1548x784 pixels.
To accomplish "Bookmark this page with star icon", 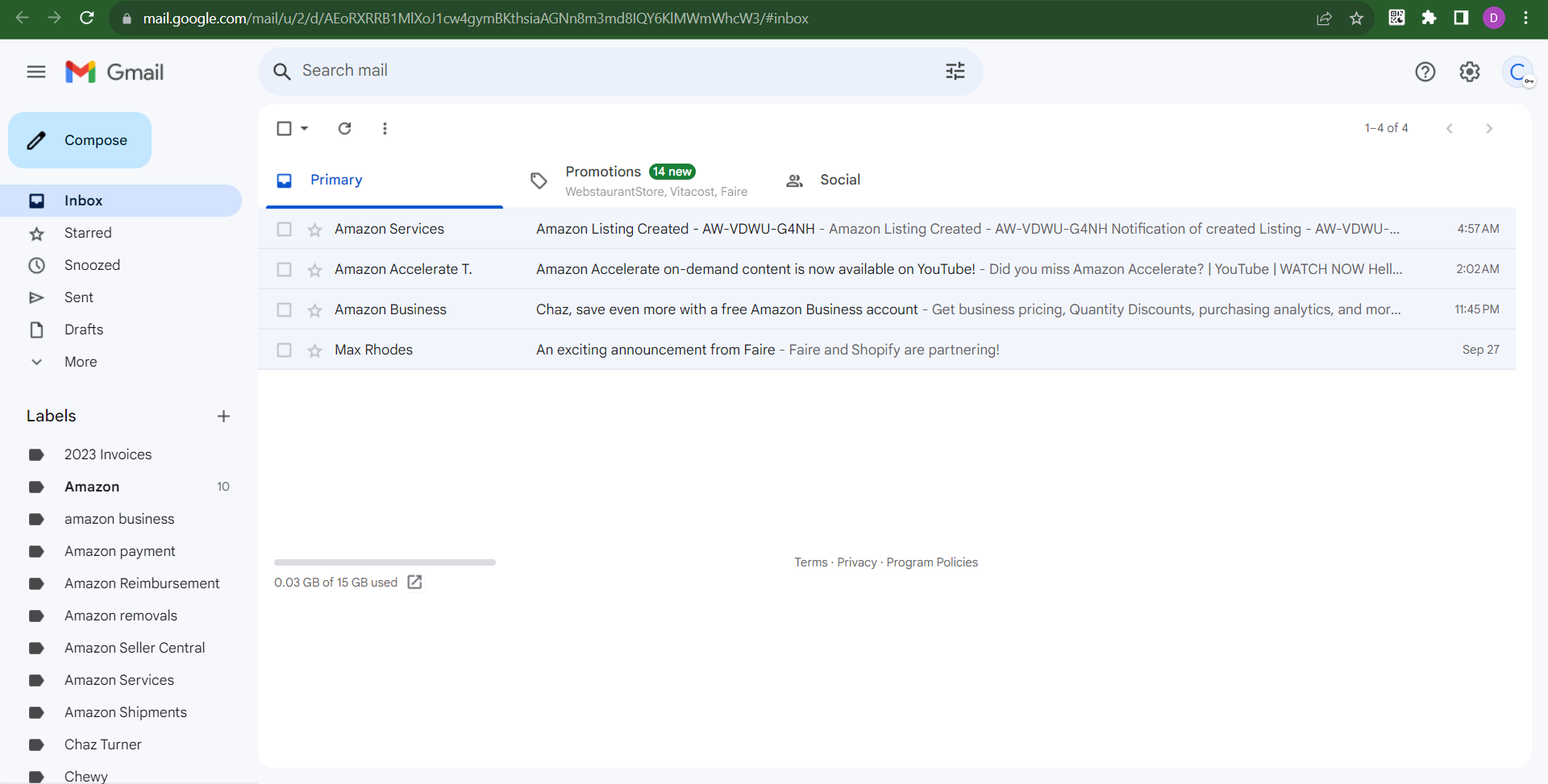I will (1357, 18).
